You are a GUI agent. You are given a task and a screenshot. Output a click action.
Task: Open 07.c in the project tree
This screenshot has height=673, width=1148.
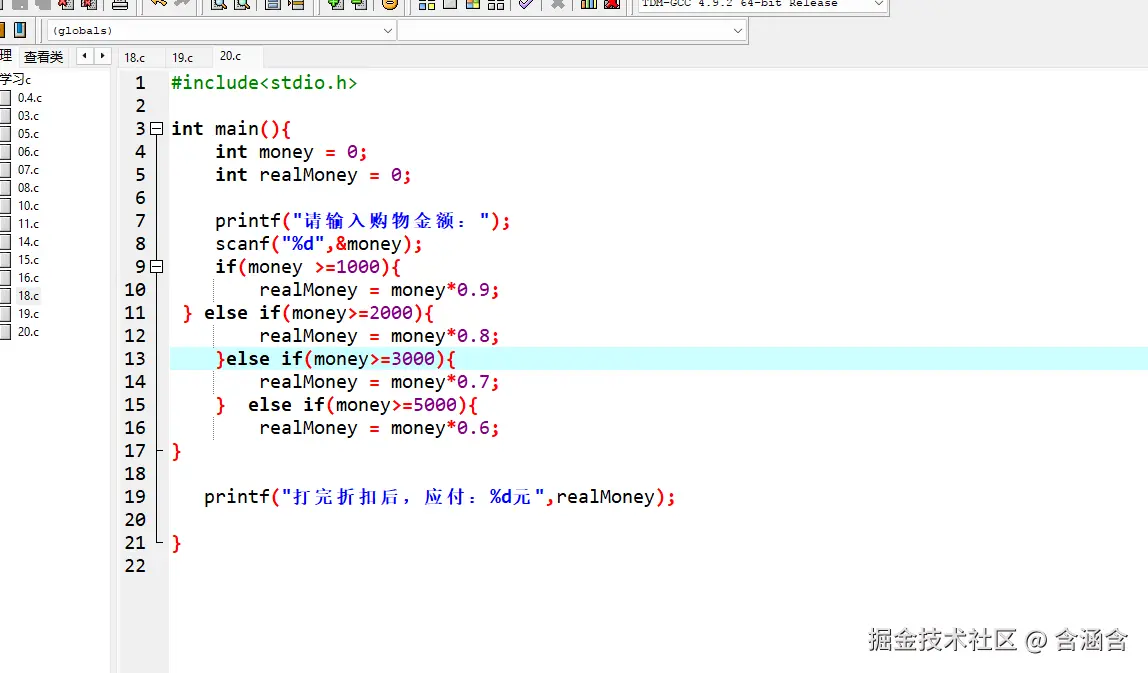click(x=29, y=170)
